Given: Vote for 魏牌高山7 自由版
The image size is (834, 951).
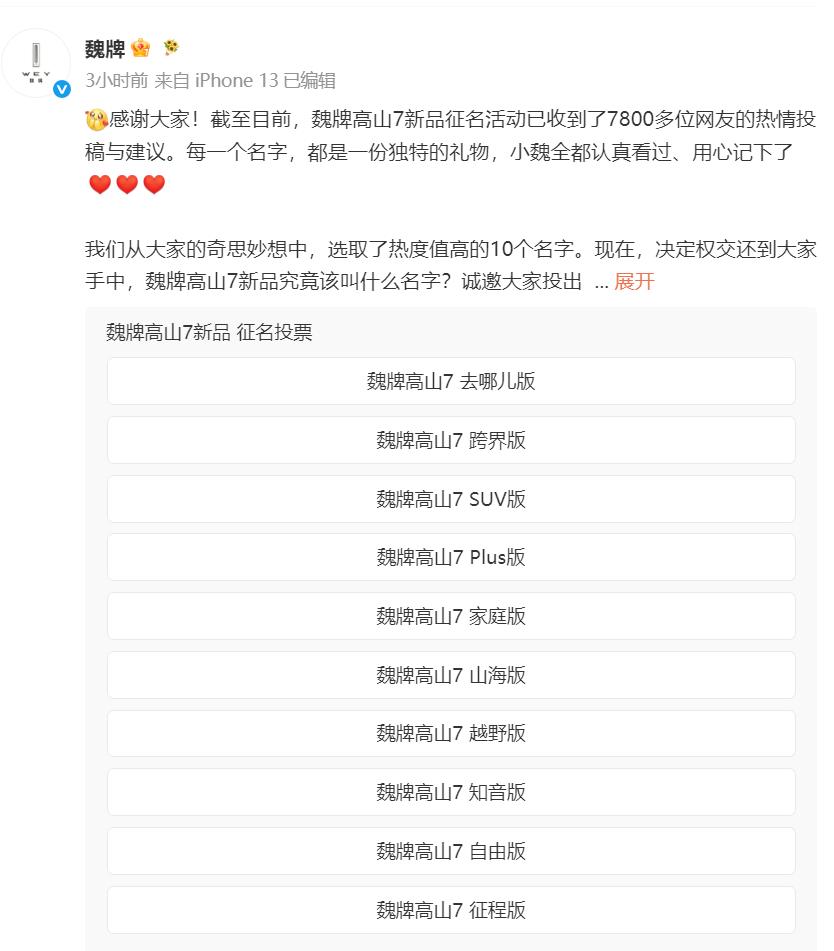Looking at the screenshot, I should (451, 851).
